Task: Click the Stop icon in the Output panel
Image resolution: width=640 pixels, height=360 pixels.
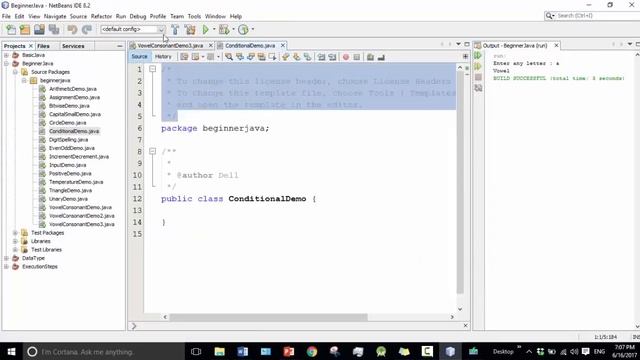Action: [x=478, y=77]
